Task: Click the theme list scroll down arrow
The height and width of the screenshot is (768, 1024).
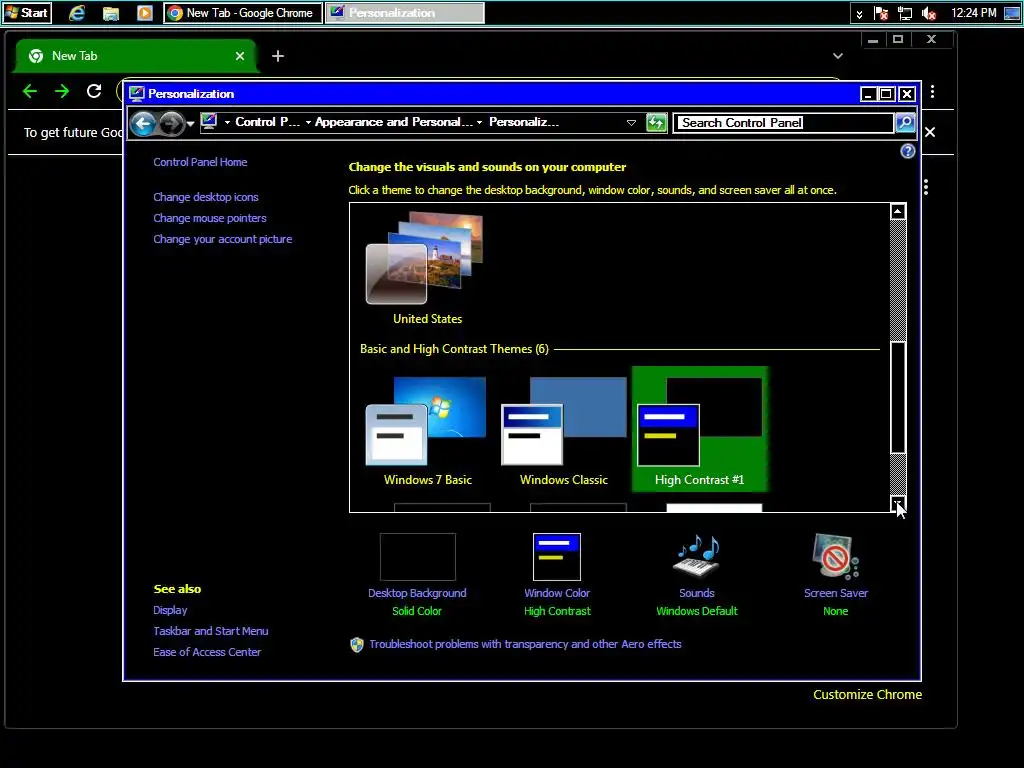Action: (898, 504)
